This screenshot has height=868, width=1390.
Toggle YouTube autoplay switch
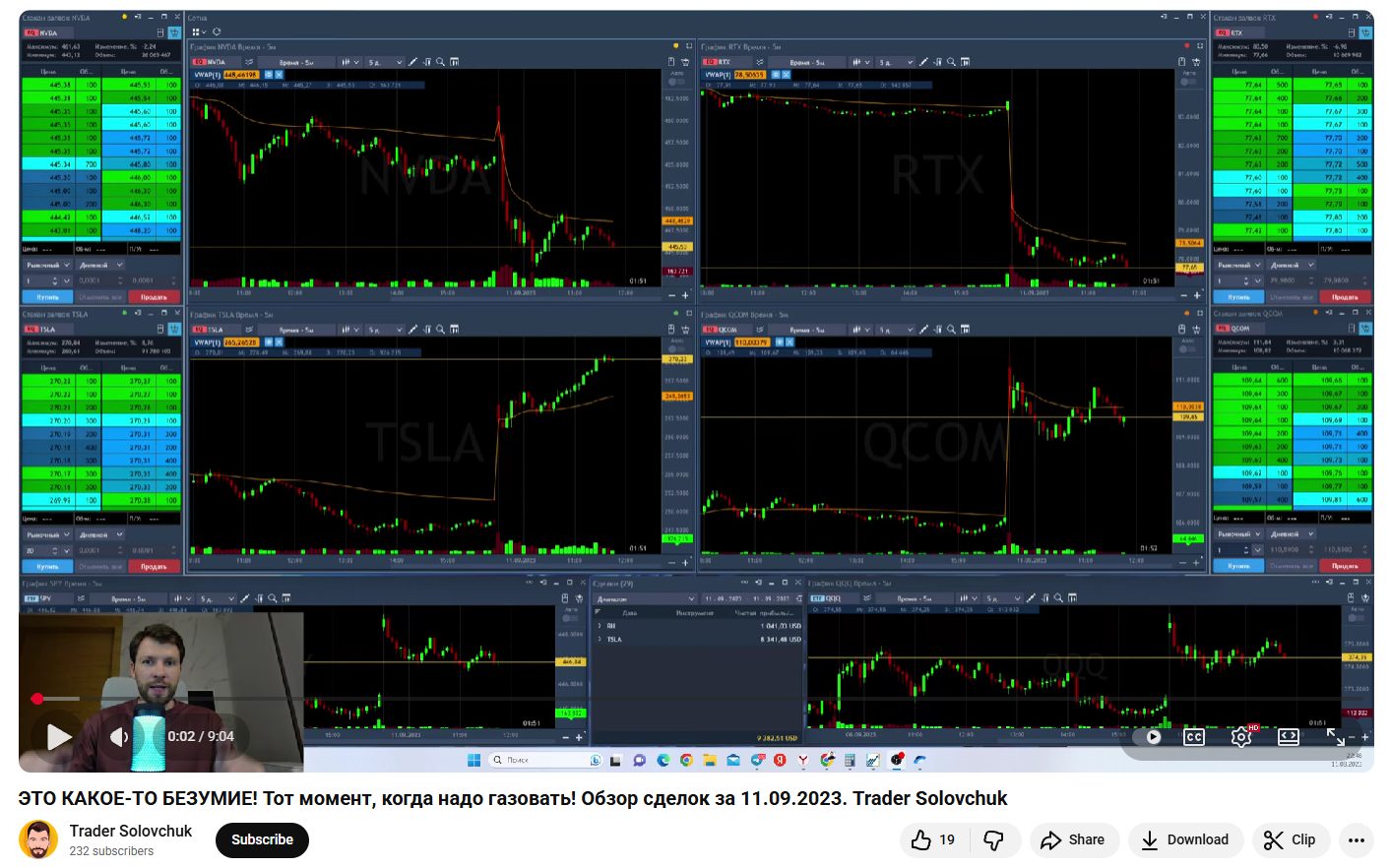[1149, 736]
